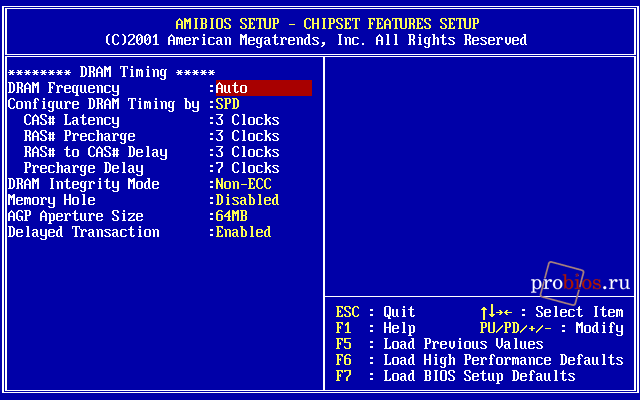Screen dimensions: 640x400
Task: Click the arrow keys hint icons
Action: click(x=496, y=312)
